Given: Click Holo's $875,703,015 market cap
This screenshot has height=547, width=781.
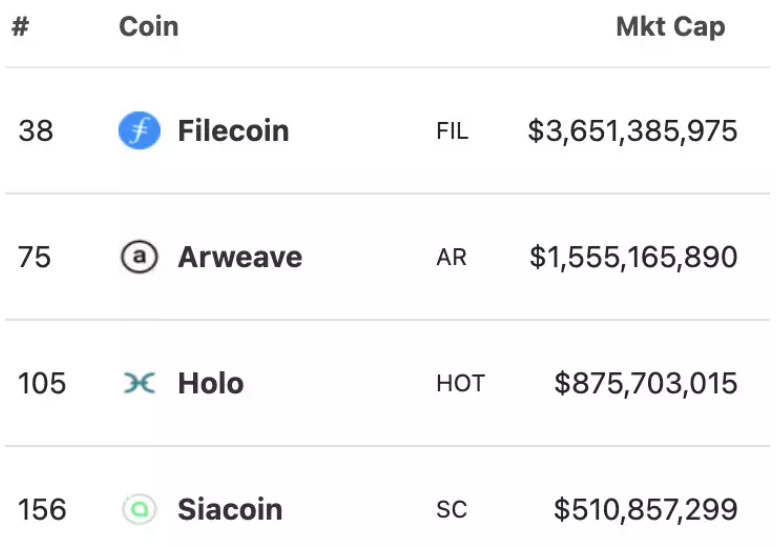Looking at the screenshot, I should (646, 384).
